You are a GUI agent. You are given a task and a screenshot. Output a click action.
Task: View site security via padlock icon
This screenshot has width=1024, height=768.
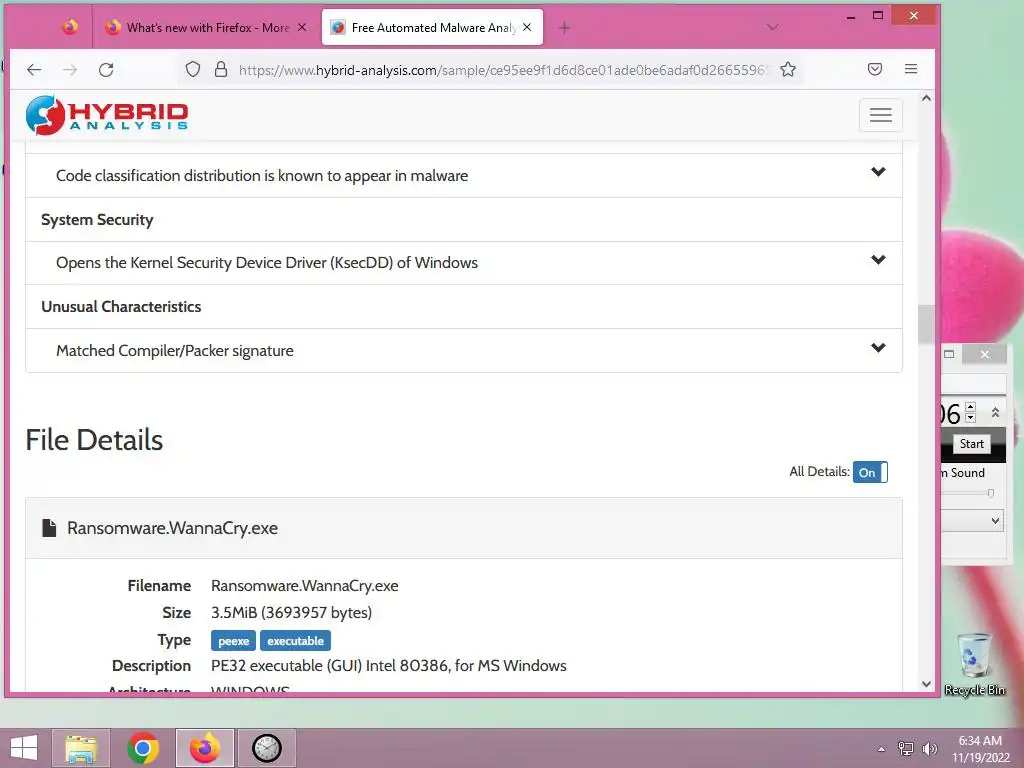[221, 69]
